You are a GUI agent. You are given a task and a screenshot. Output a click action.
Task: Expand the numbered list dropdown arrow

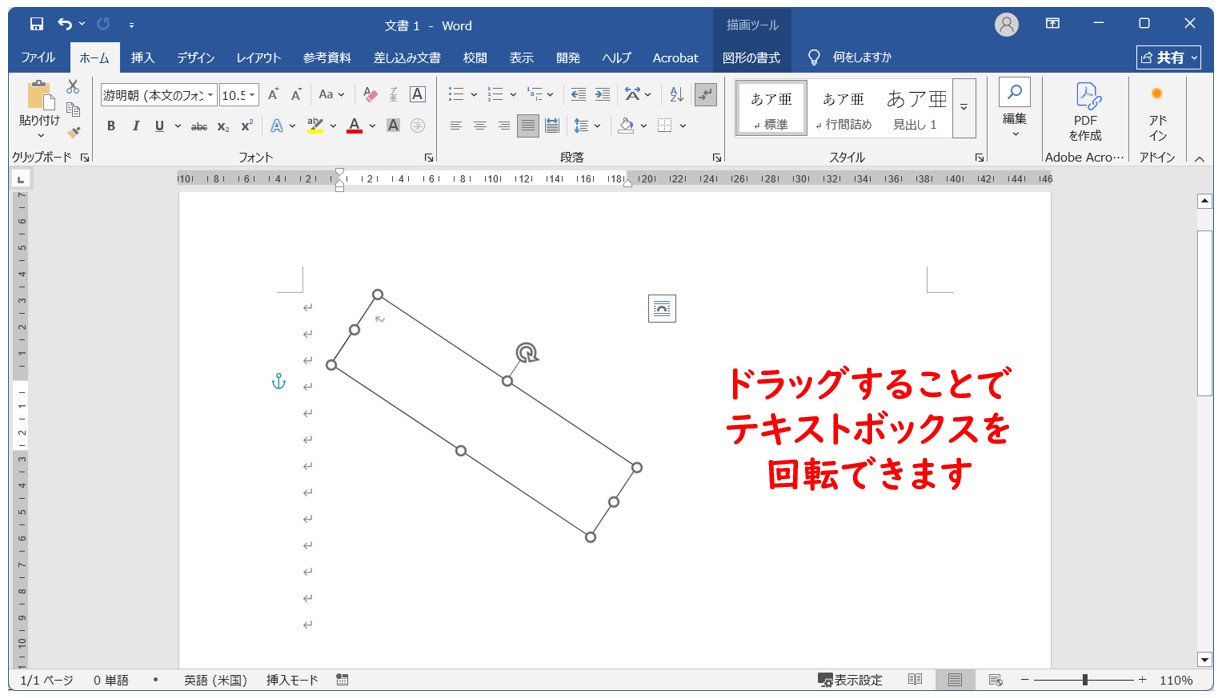tap(513, 95)
